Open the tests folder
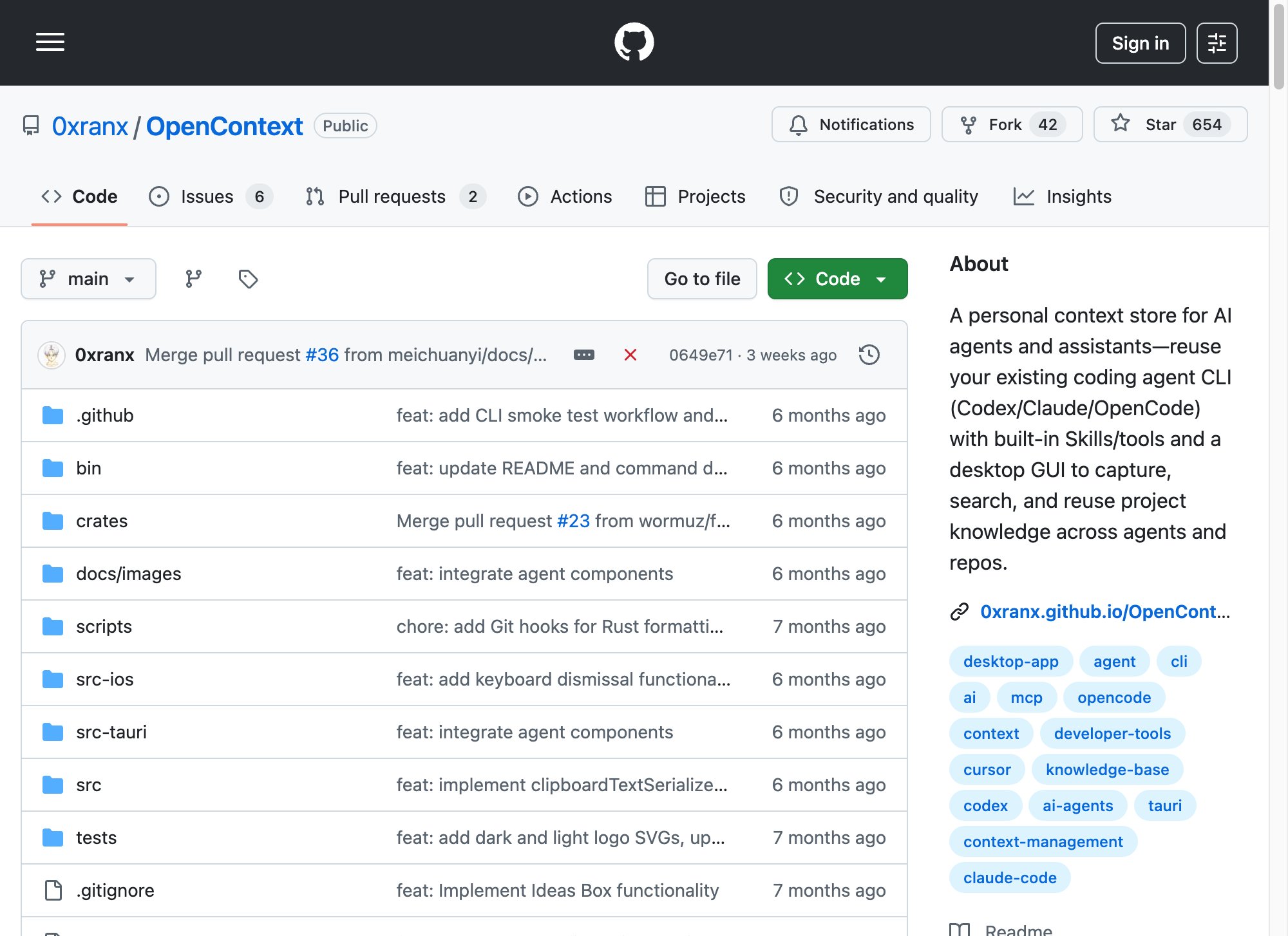Image resolution: width=1288 pixels, height=936 pixels. click(97, 838)
